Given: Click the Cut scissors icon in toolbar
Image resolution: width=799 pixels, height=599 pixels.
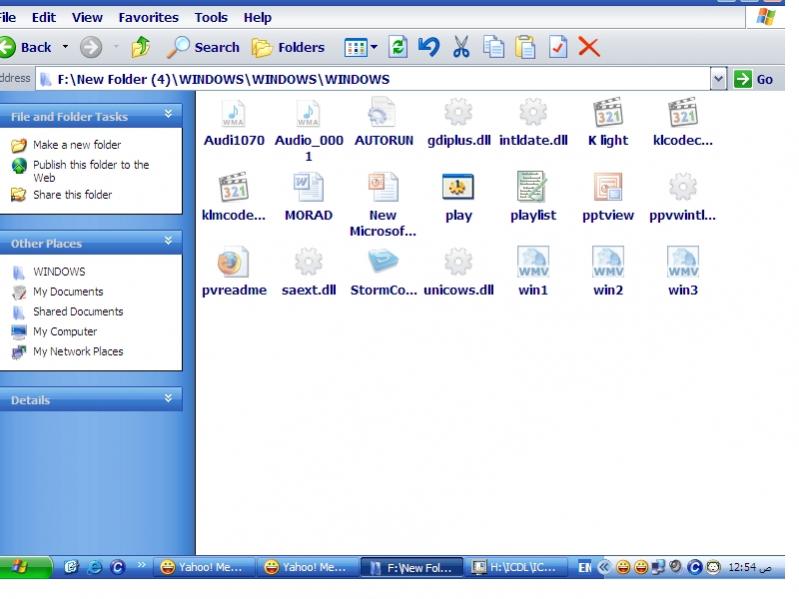Looking at the screenshot, I should (461, 47).
